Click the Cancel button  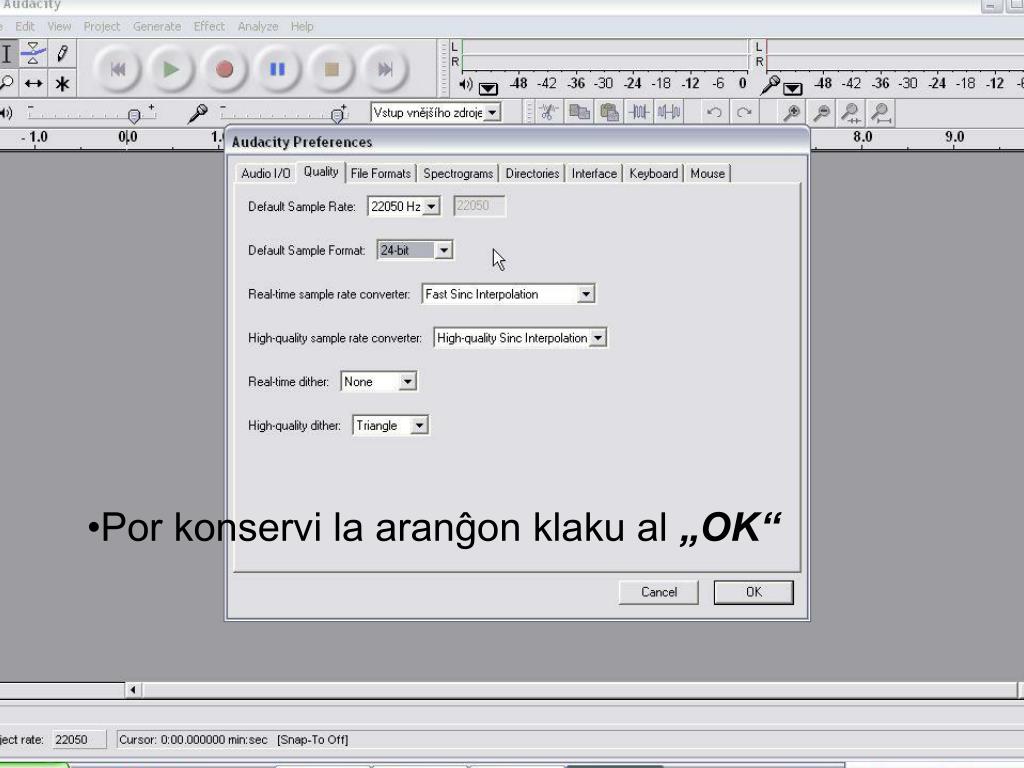pos(658,592)
